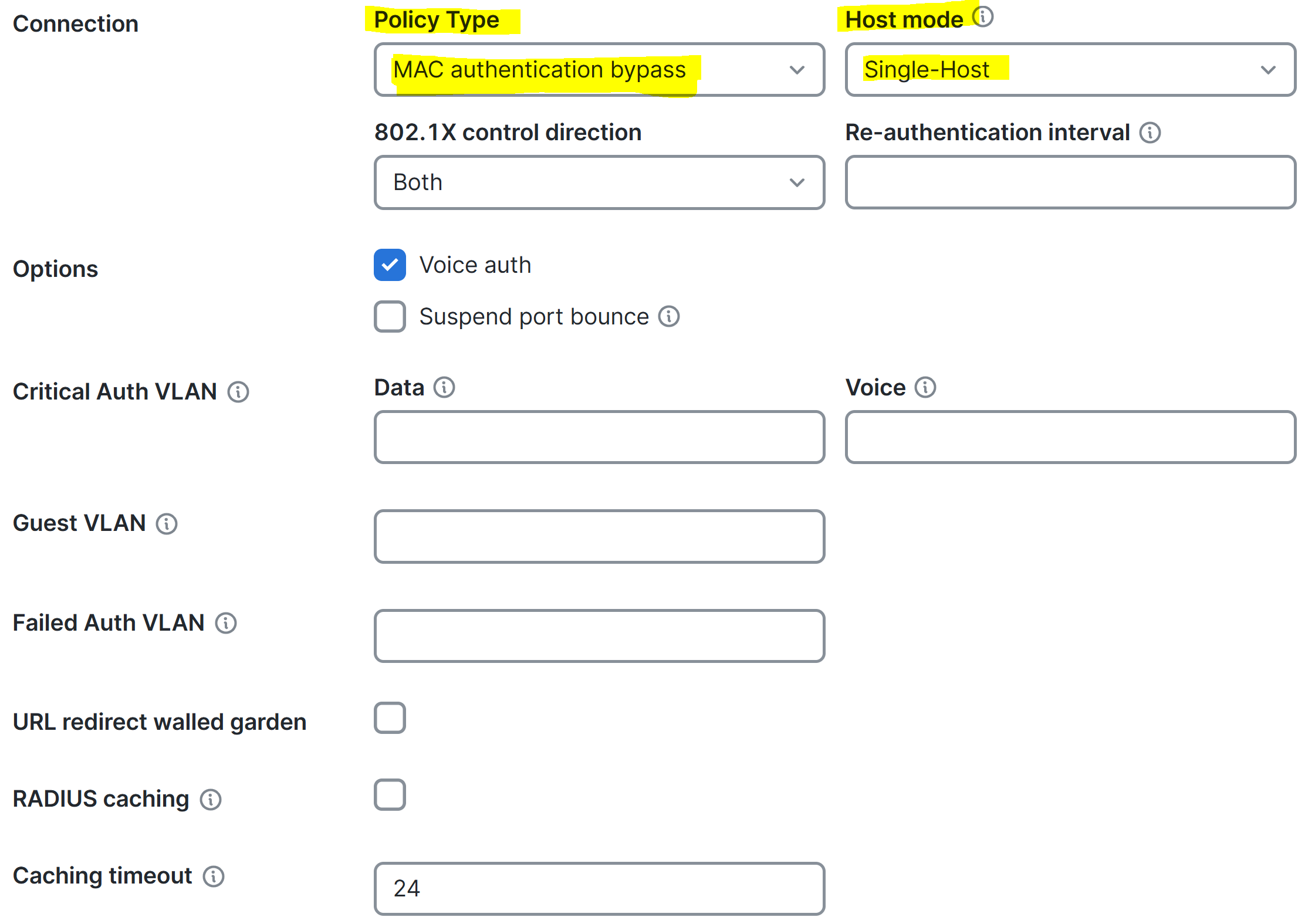This screenshot has height=924, width=1315.
Task: Uncheck the Voice auth checkbox
Action: click(390, 265)
